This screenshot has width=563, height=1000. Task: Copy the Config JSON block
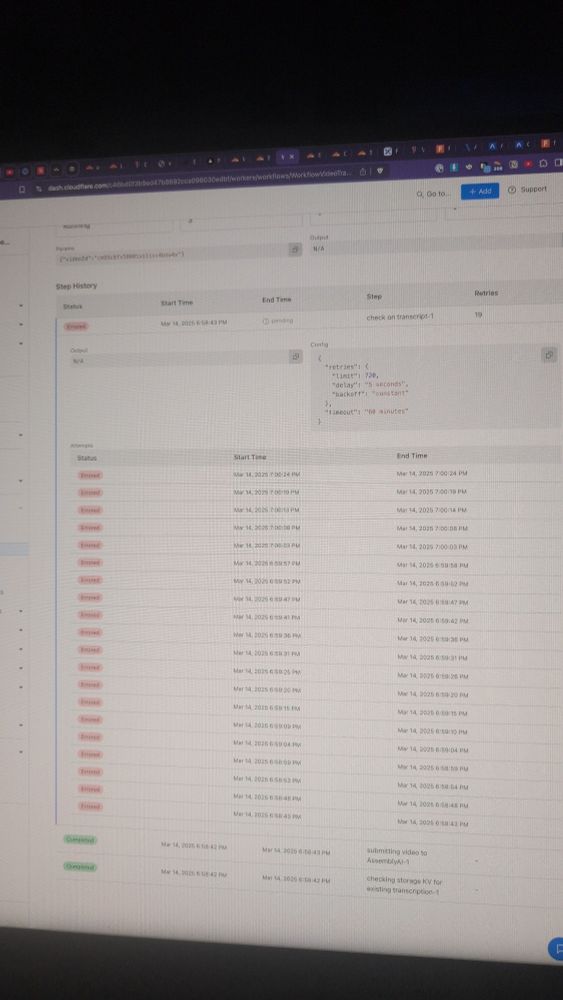pyautogui.click(x=549, y=354)
